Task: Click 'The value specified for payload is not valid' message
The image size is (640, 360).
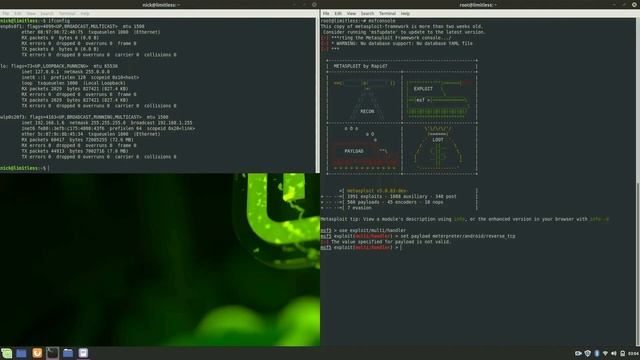Action: (386, 242)
